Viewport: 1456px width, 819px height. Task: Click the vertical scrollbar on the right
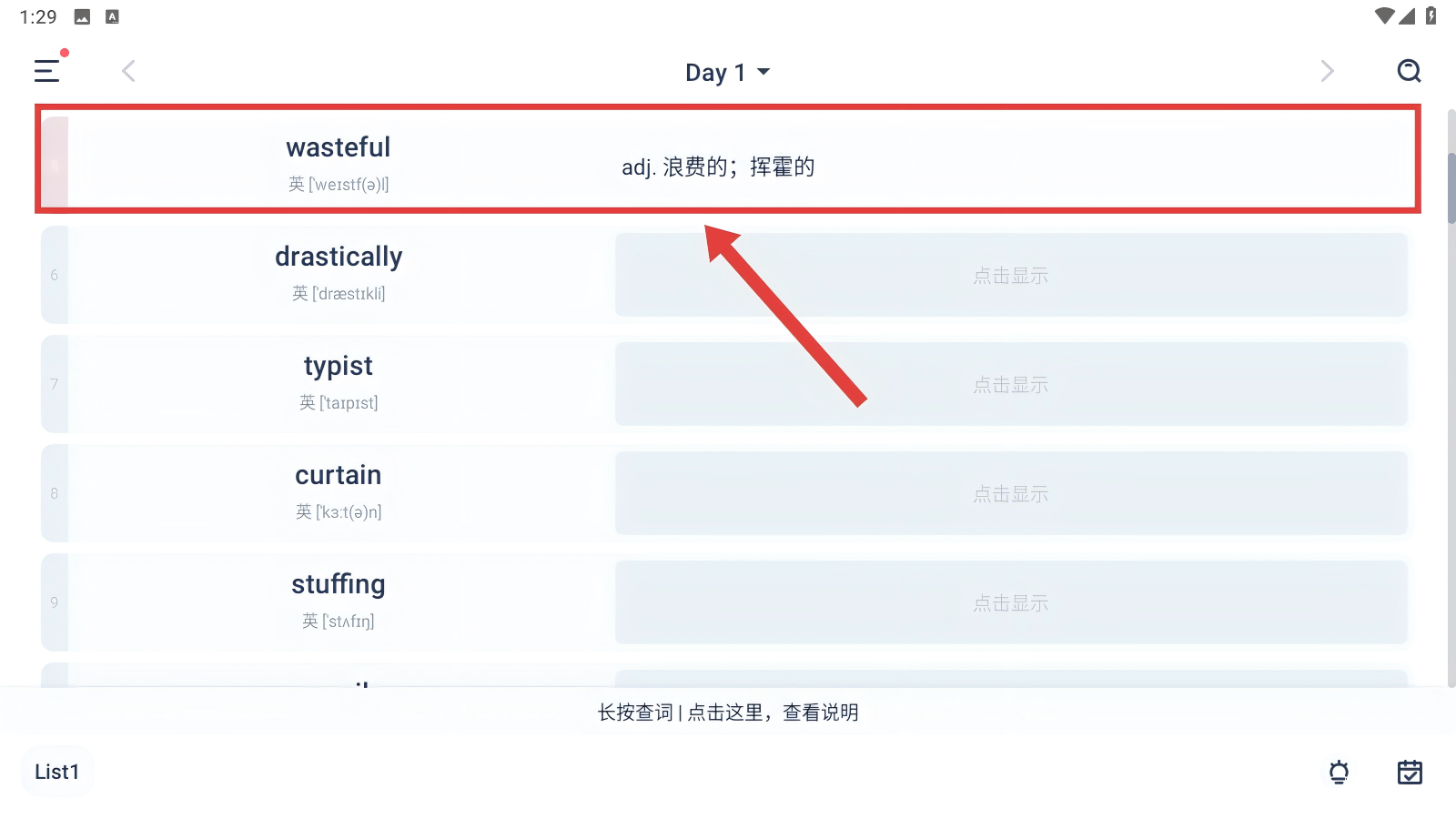1451,188
